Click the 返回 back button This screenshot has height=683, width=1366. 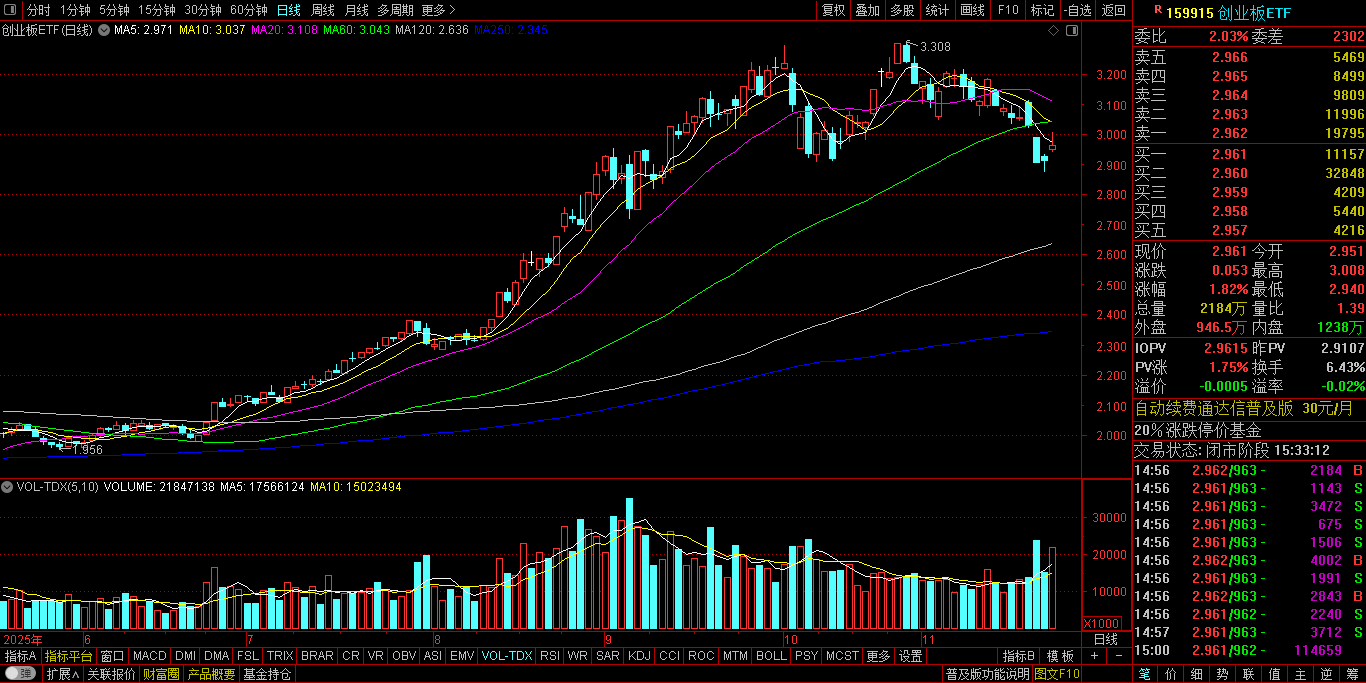tap(1113, 10)
